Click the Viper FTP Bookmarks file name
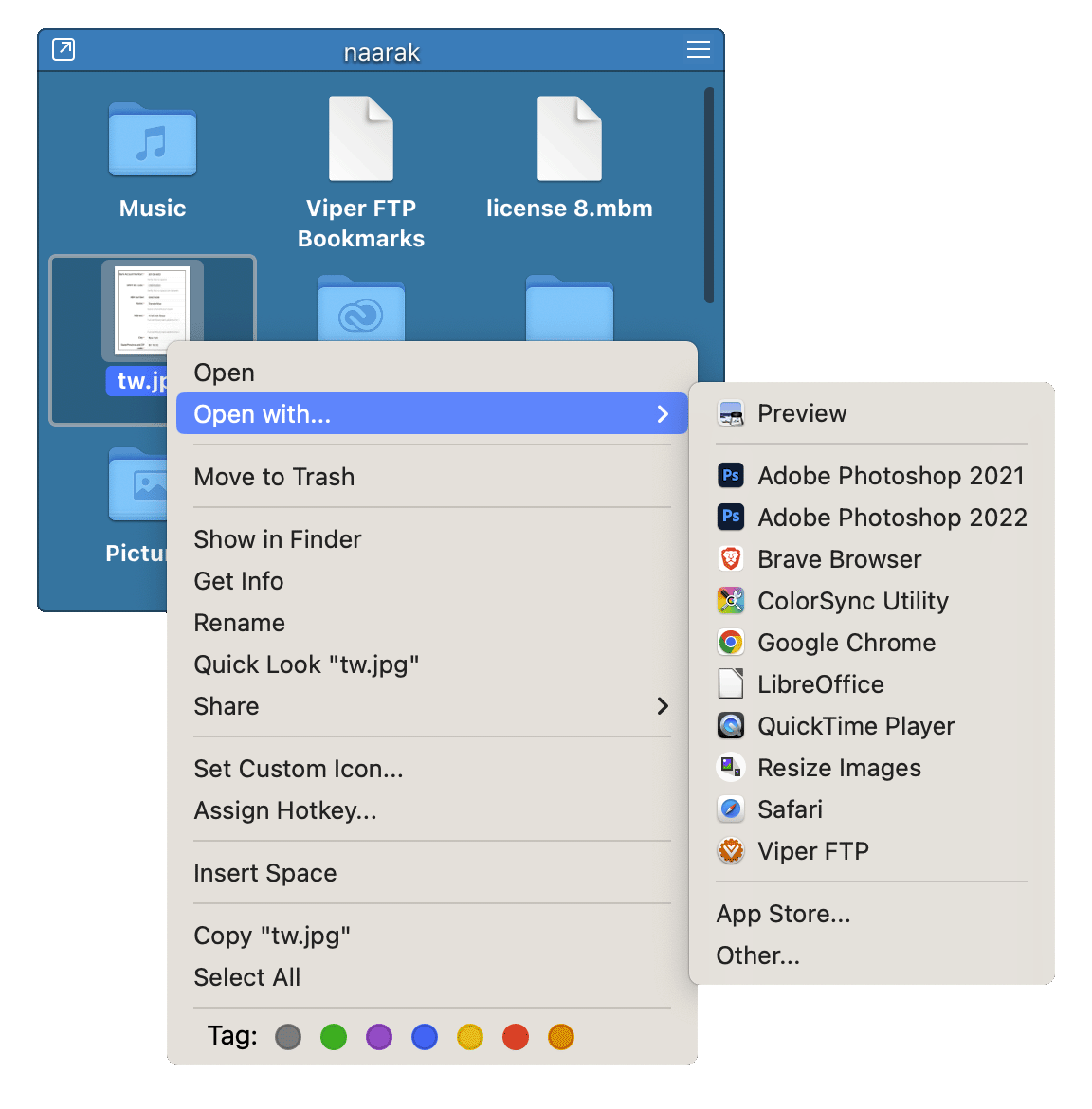 pos(361,224)
